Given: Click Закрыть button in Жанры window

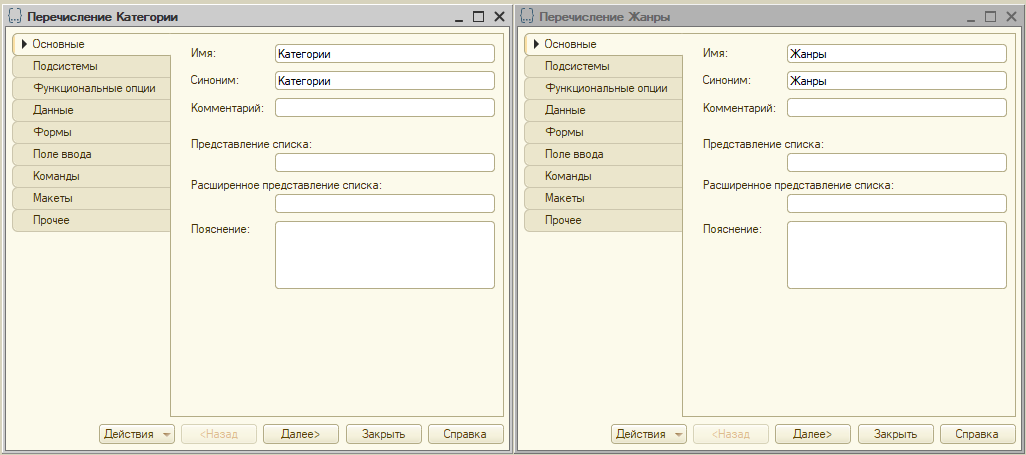Looking at the screenshot, I should (x=895, y=434).
